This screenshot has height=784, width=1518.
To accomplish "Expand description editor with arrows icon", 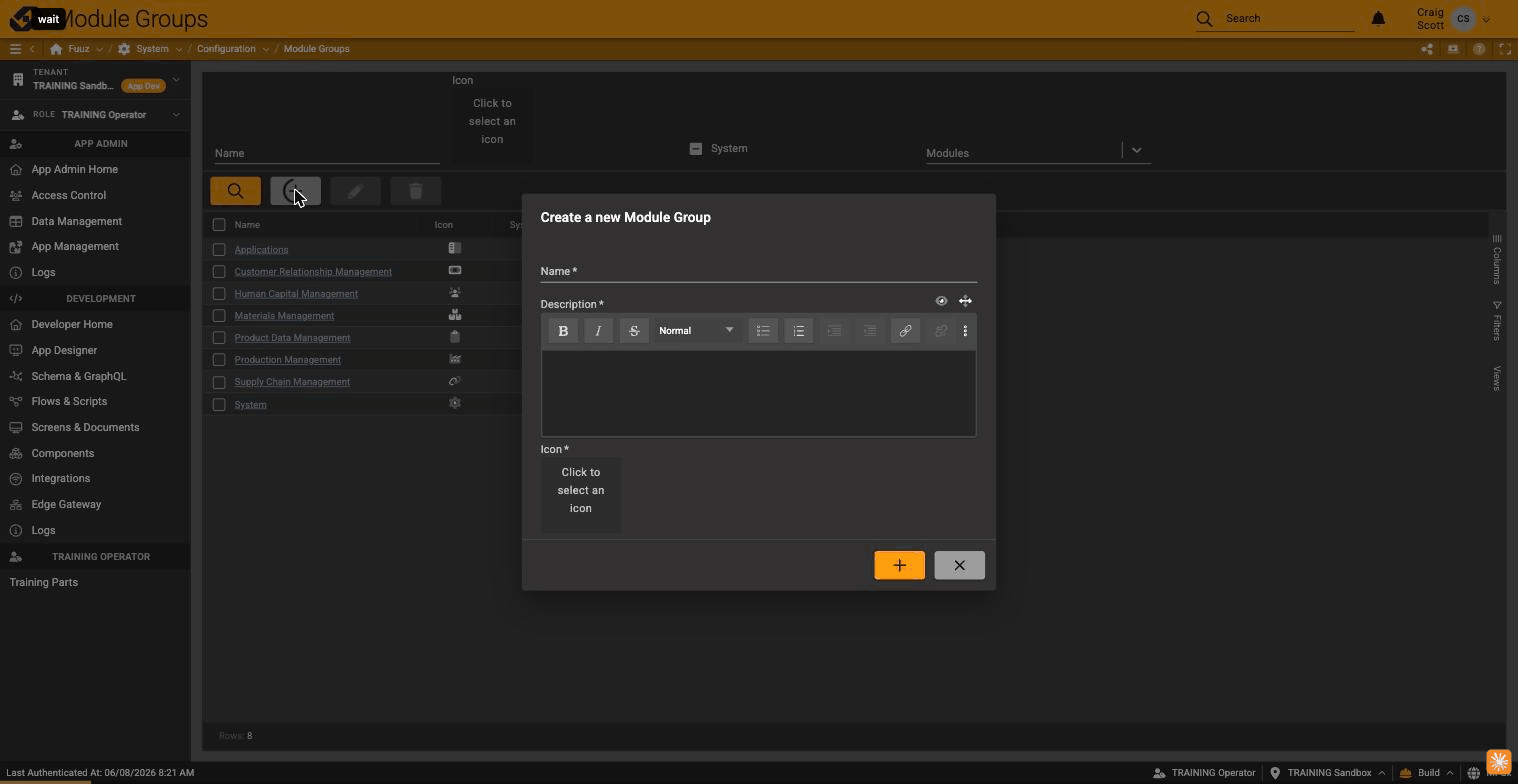I will click(x=965, y=301).
